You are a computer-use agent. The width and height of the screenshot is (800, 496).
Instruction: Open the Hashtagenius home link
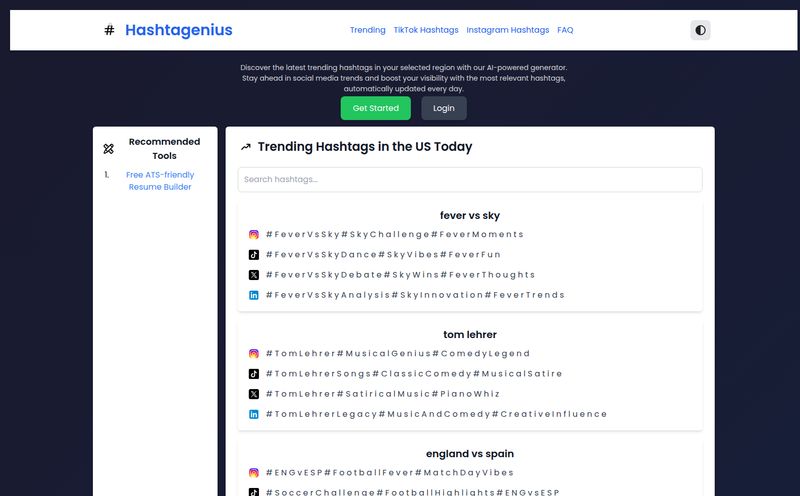point(179,30)
